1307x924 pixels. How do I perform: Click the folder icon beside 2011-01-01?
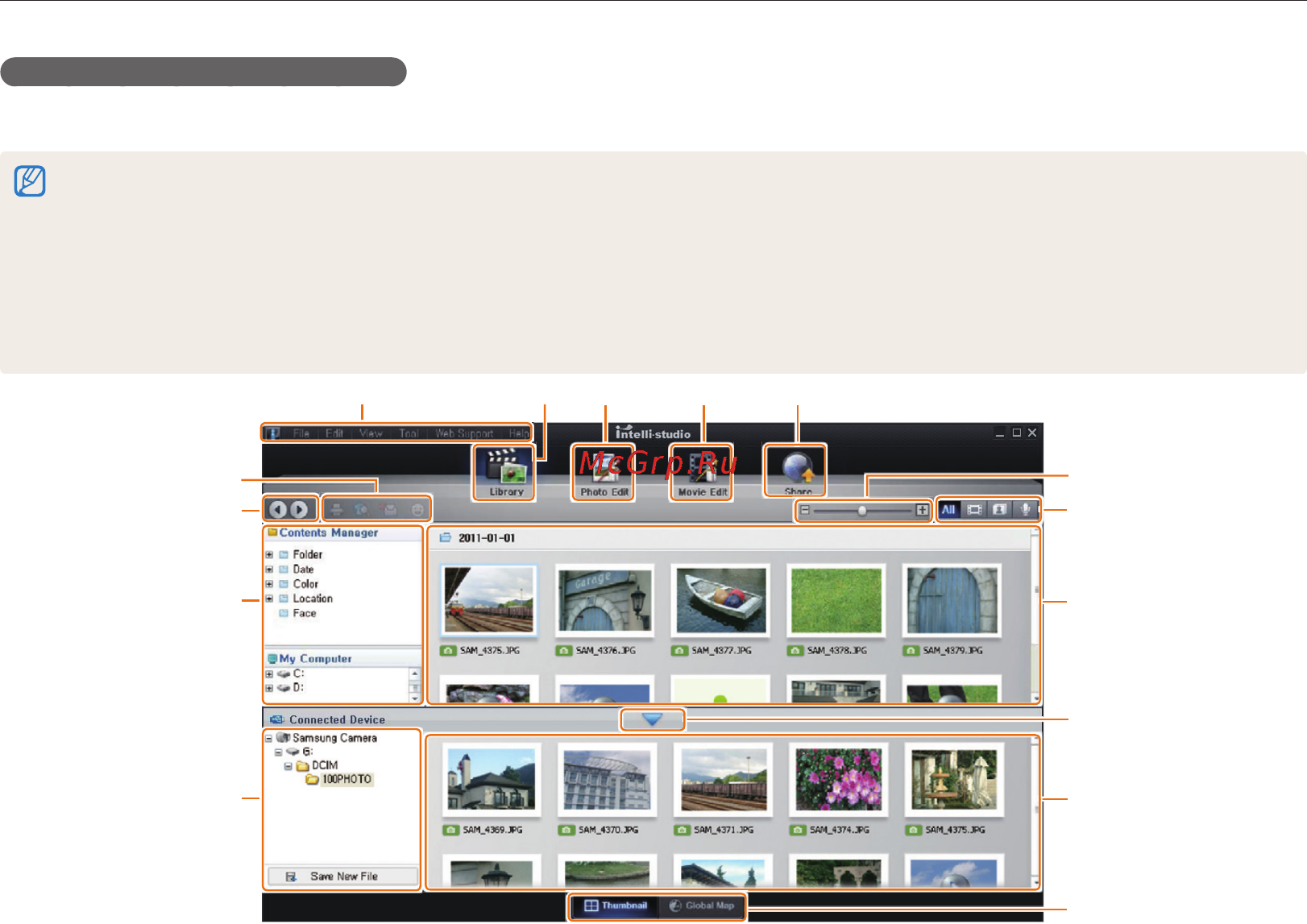(x=445, y=537)
